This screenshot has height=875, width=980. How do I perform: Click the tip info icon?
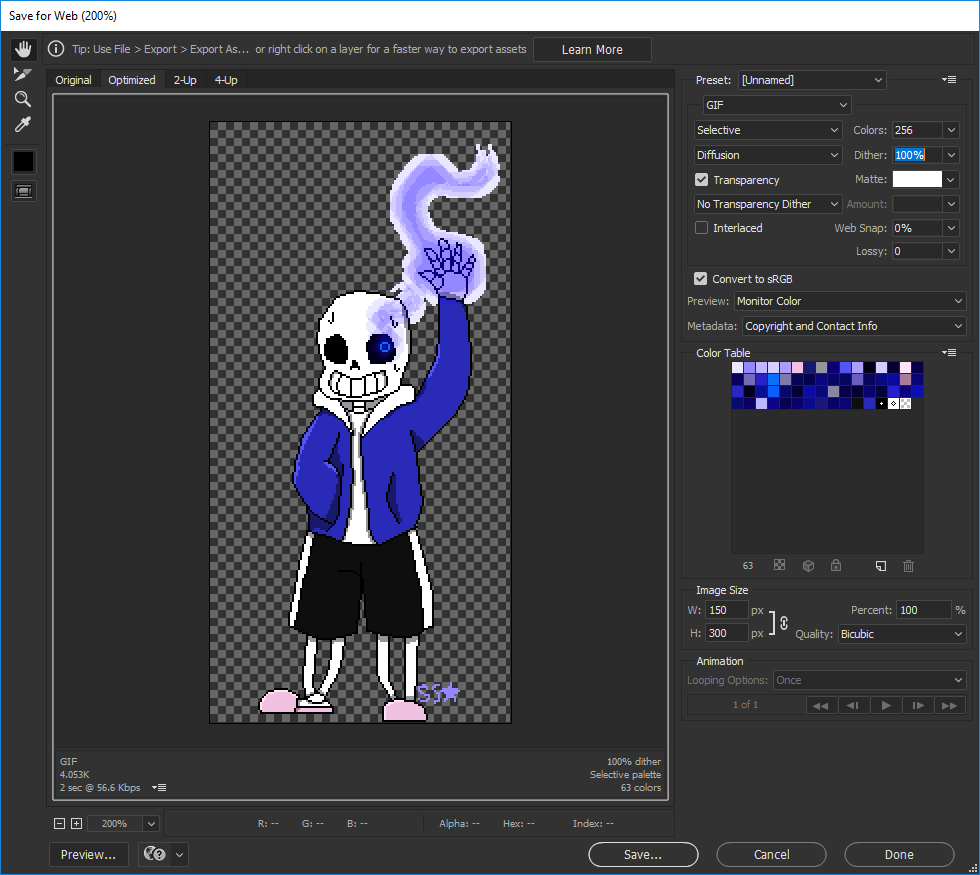[x=56, y=49]
